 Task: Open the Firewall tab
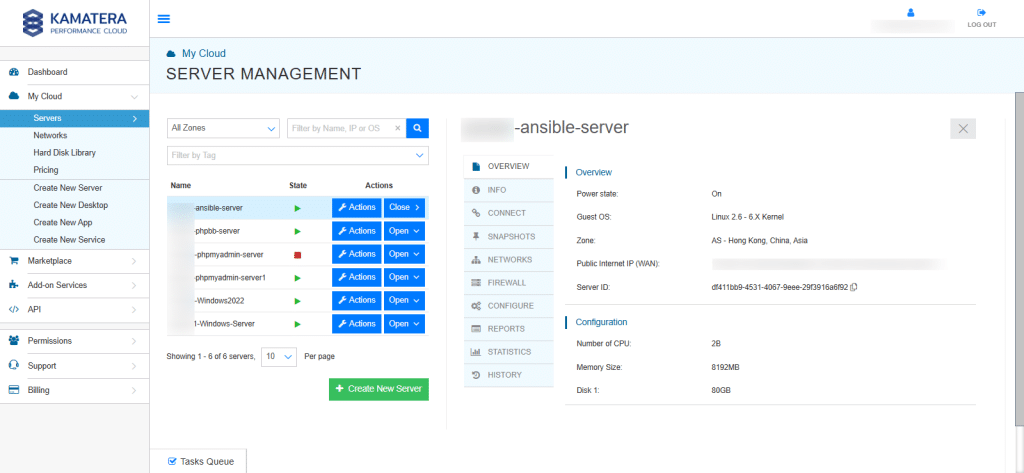point(509,283)
